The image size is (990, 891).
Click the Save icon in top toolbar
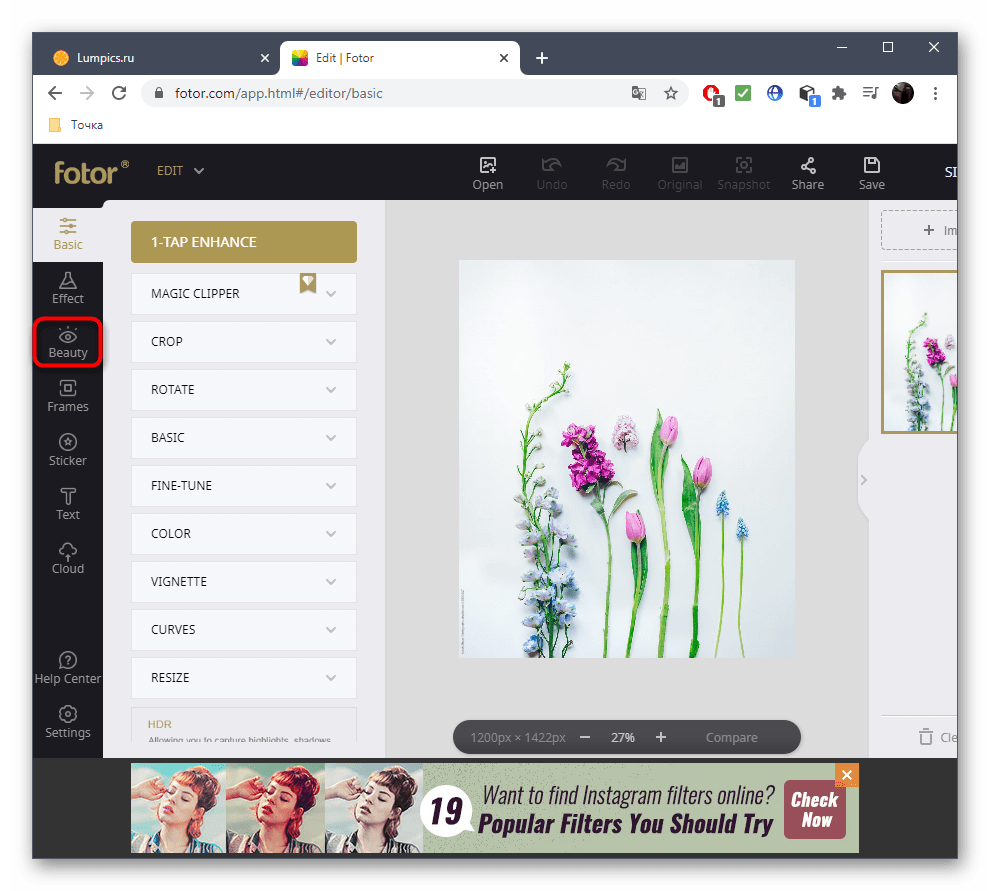tap(871, 172)
